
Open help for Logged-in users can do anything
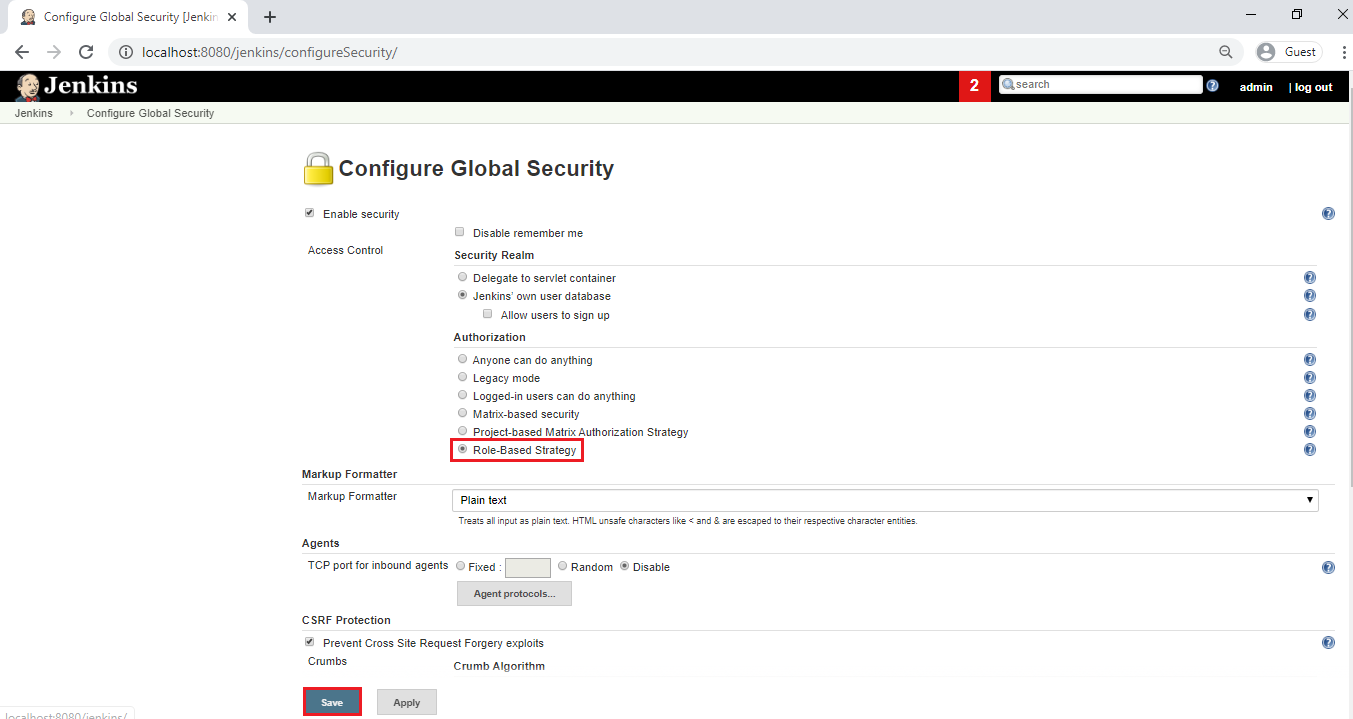pos(1309,396)
